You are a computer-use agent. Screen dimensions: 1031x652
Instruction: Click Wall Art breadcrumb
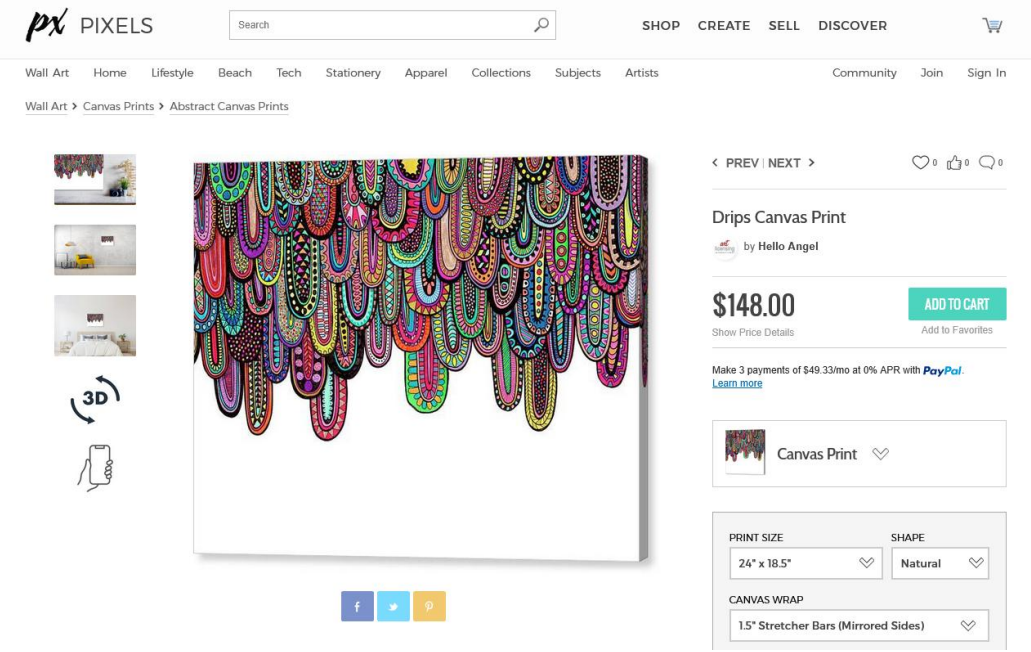46,106
